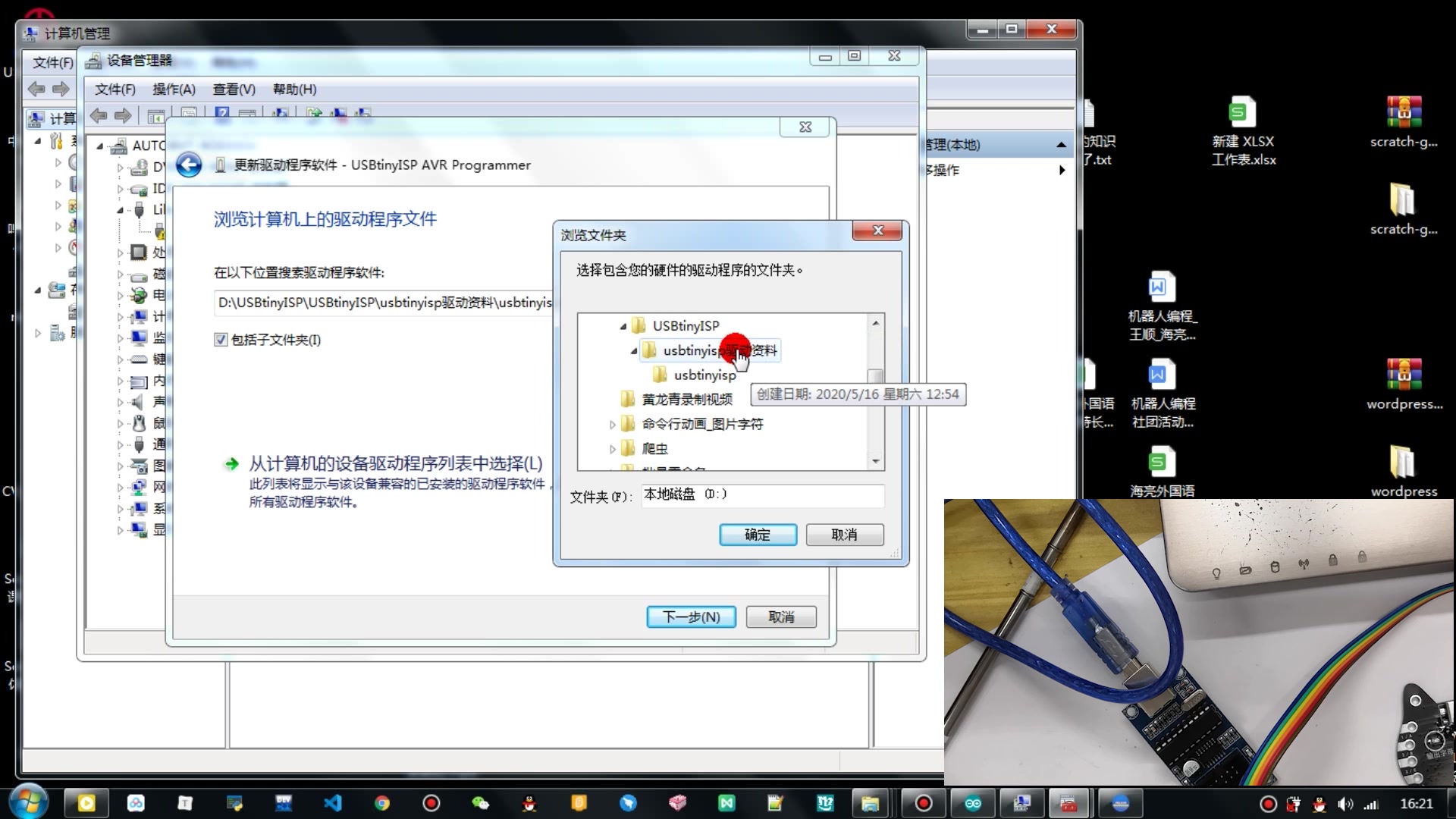This screenshot has width=1456, height=819.
Task: Open the WeChat icon in taskbar
Action: pos(480,803)
